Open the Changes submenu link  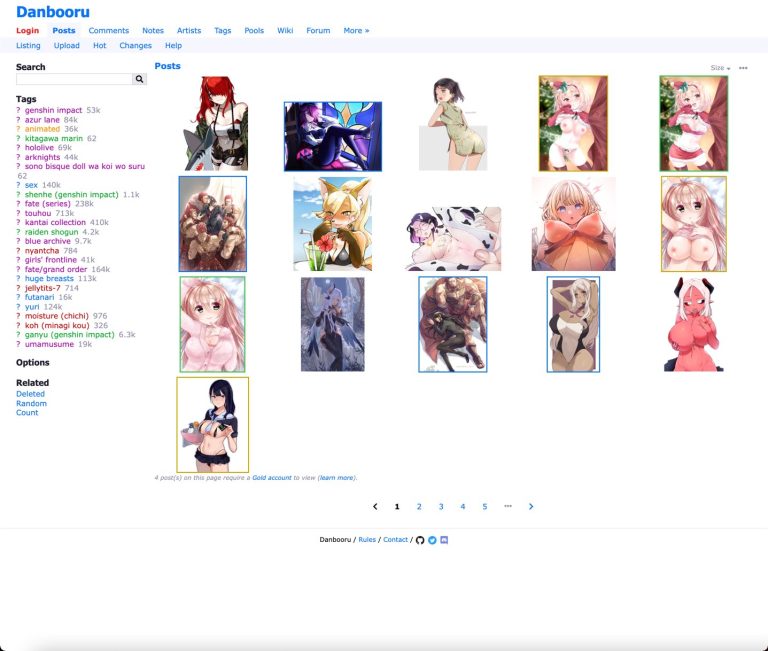coord(135,46)
